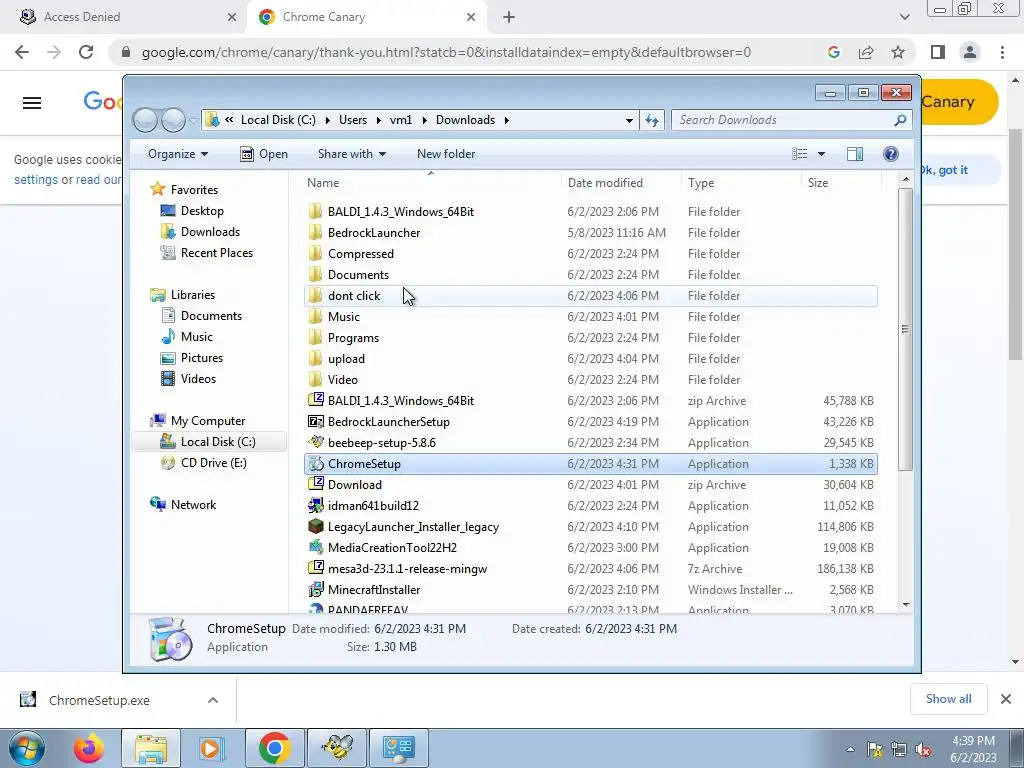1024x768 pixels.
Task: Click New folder in the toolbar
Action: (446, 154)
